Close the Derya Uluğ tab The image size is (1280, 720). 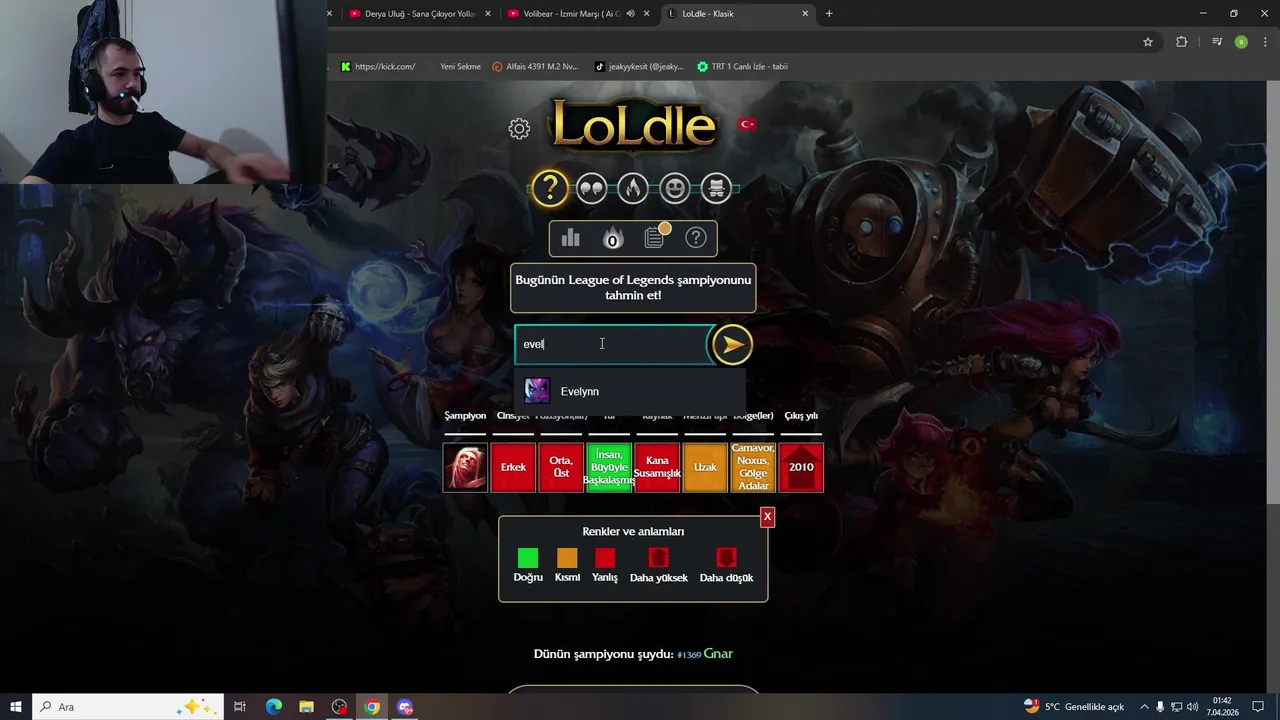(488, 14)
